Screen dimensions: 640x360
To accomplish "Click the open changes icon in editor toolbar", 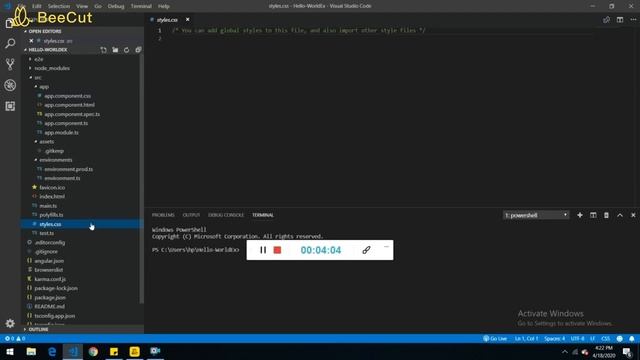I will [607, 20].
